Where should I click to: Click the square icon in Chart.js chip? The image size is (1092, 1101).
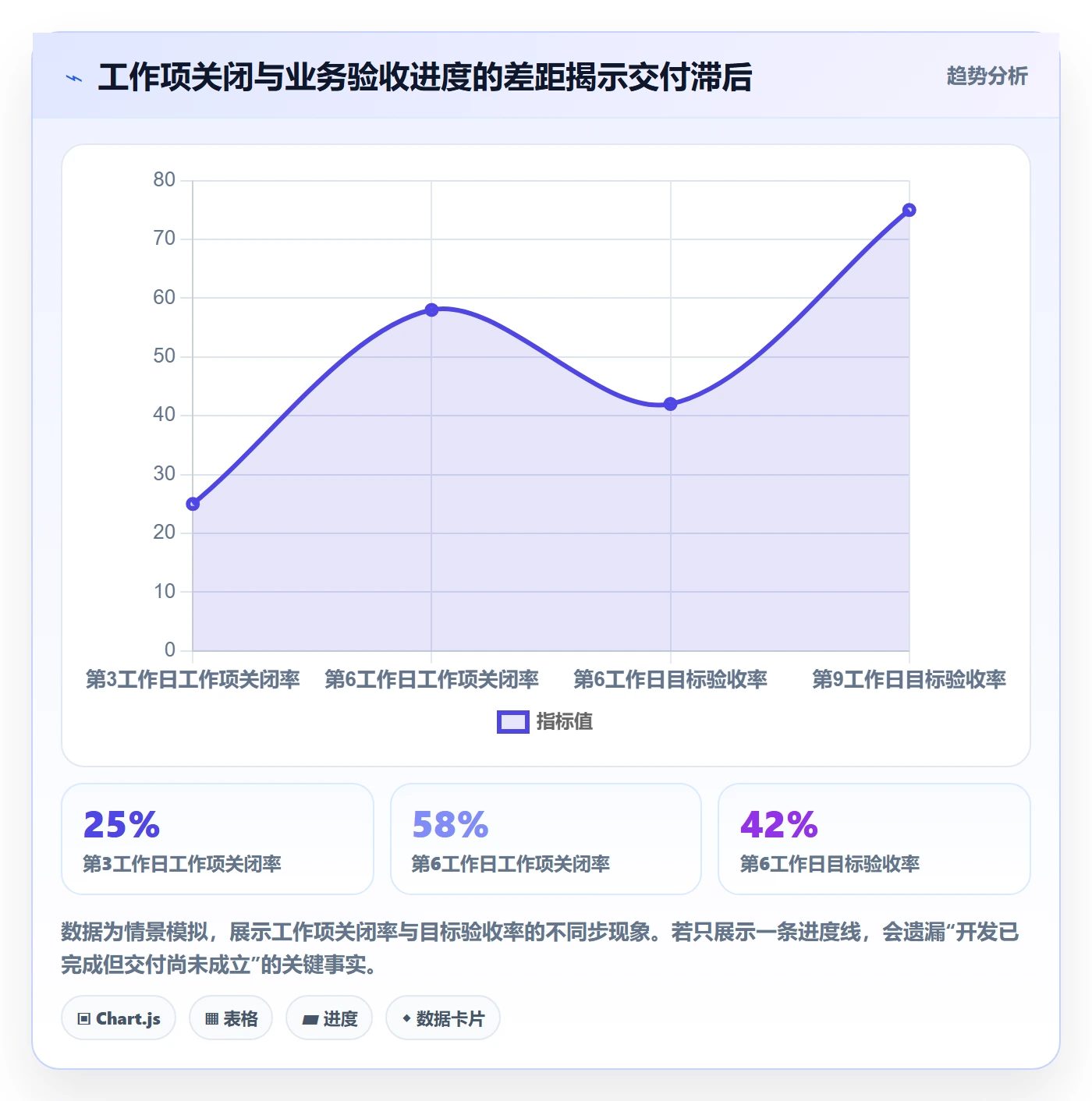pyautogui.click(x=84, y=1018)
